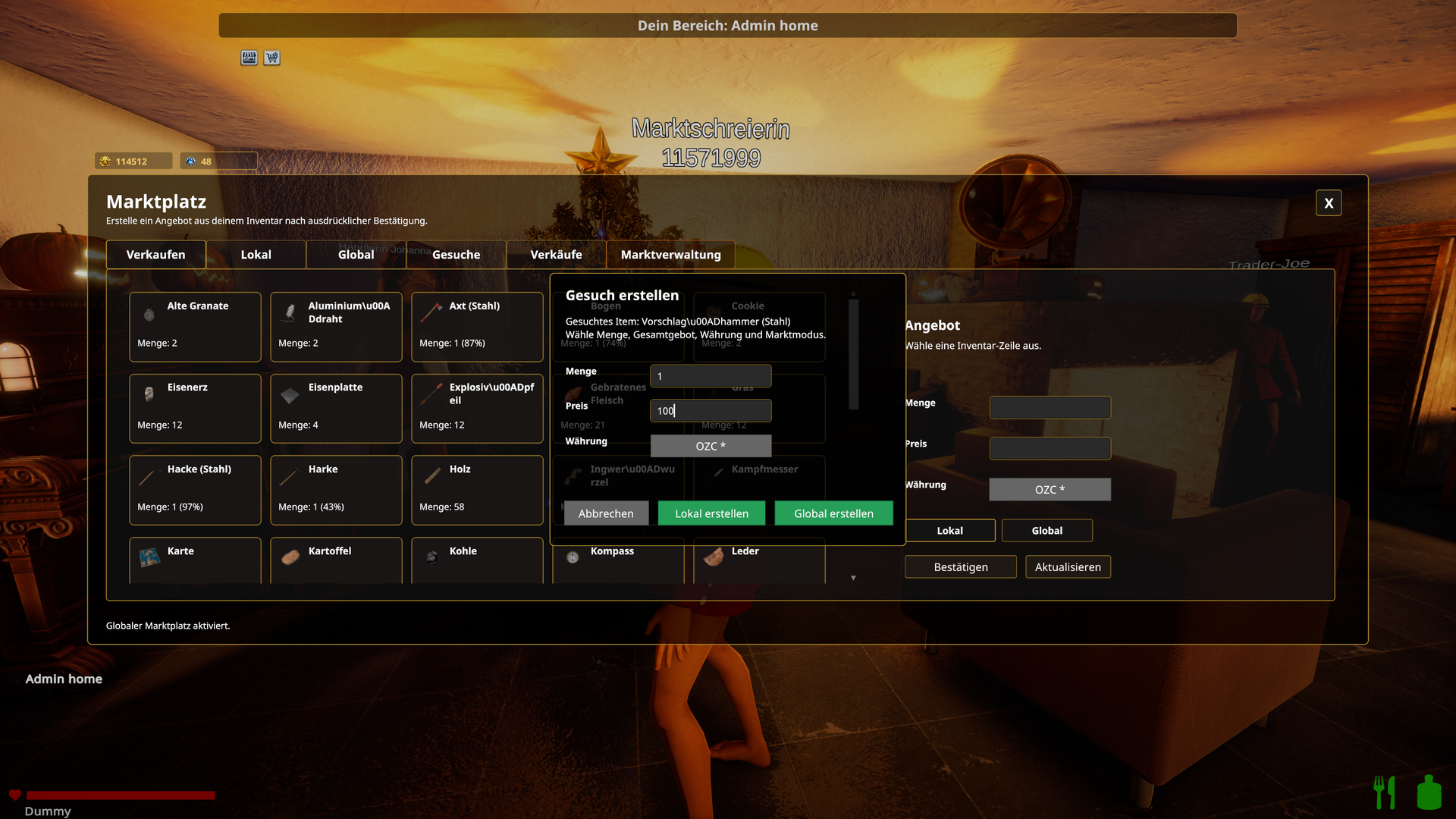Click the scroll-down arrow of item list
This screenshot has width=1456, height=819.
[853, 578]
